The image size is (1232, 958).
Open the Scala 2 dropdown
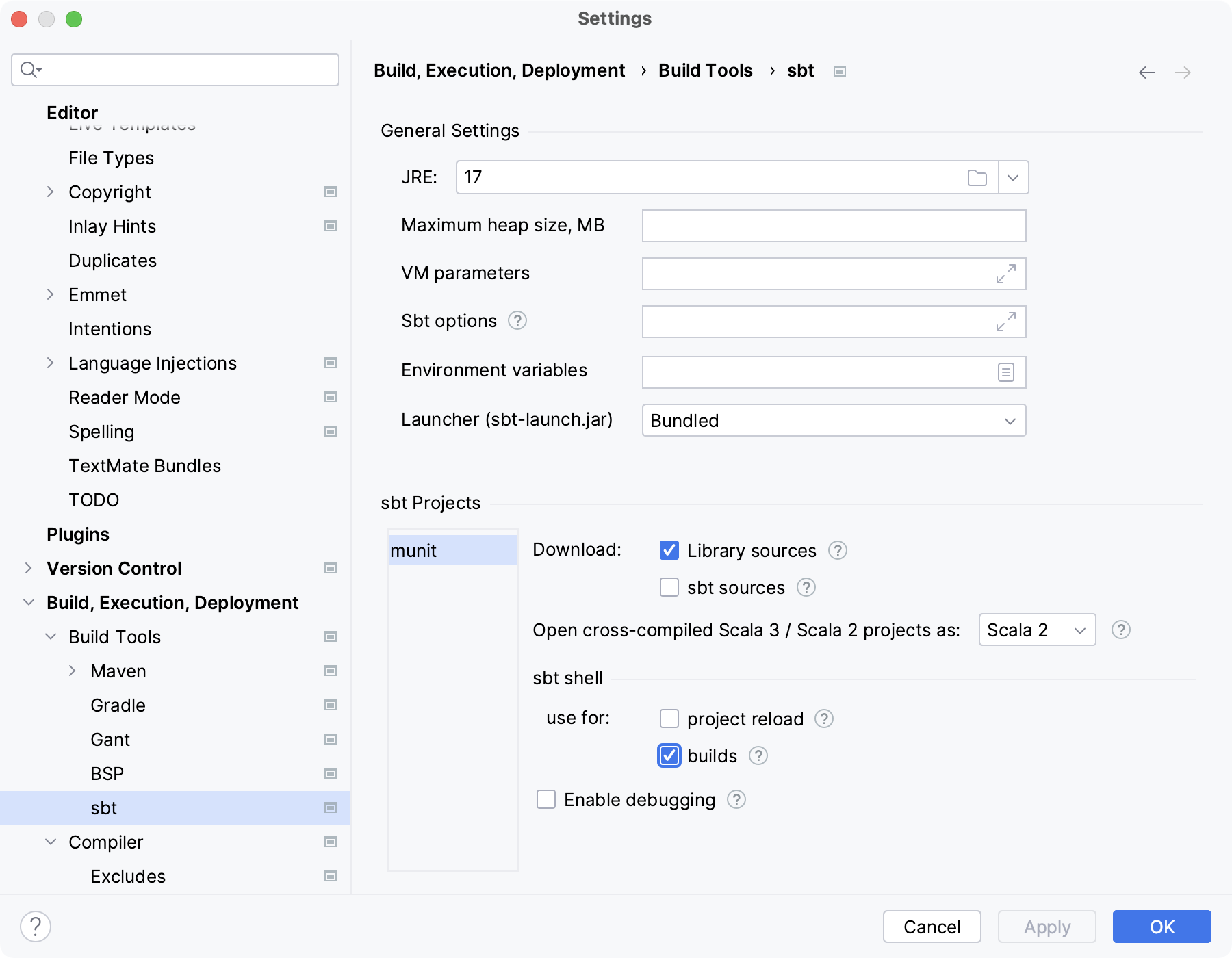pyautogui.click(x=1036, y=630)
